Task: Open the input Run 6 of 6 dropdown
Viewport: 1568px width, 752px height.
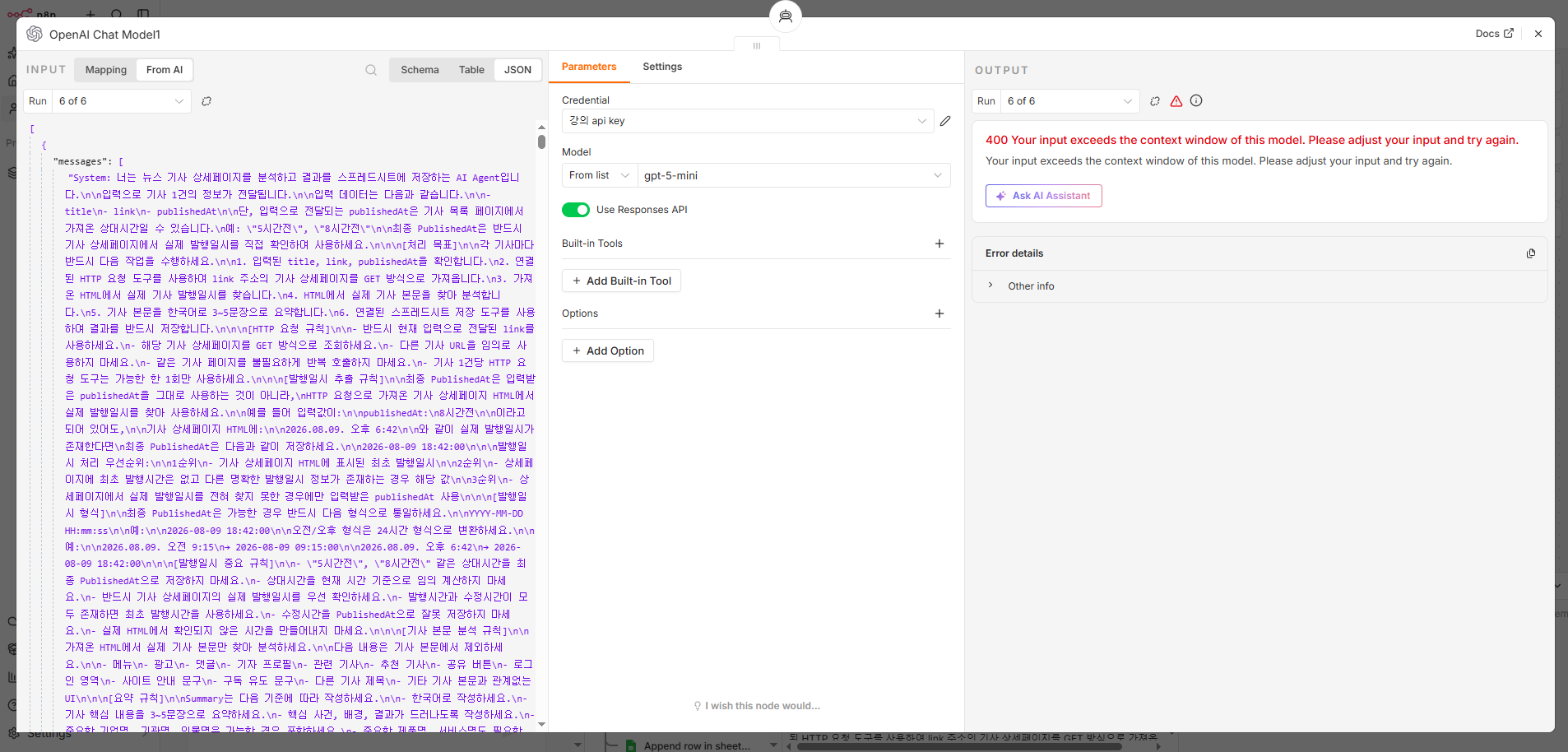Action: pos(121,101)
